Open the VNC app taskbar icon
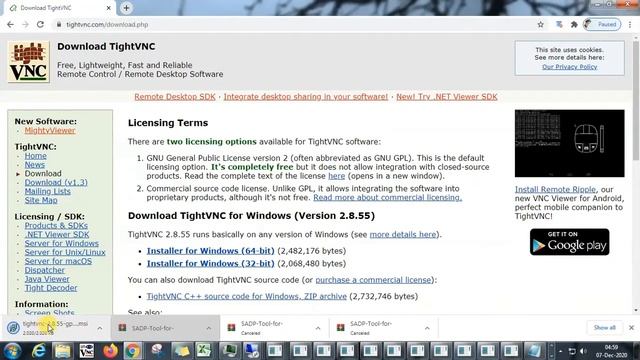This screenshot has width=640, height=360. click(x=87, y=351)
